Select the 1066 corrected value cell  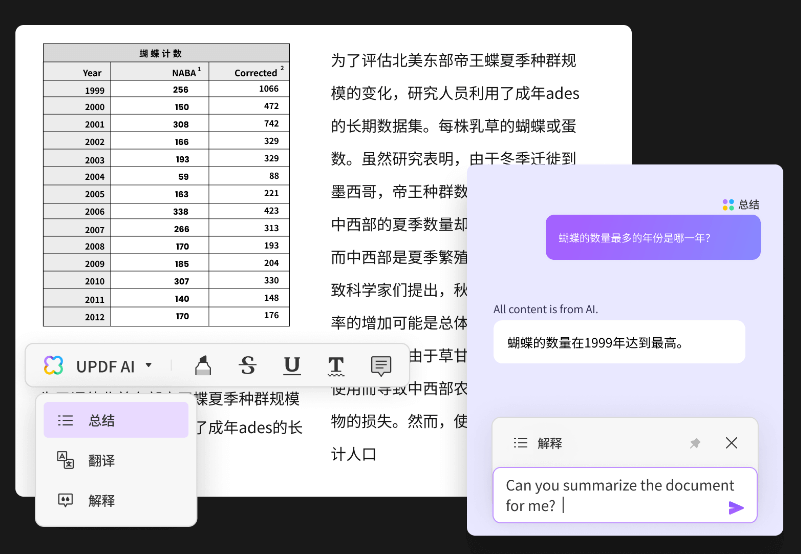(x=249, y=89)
